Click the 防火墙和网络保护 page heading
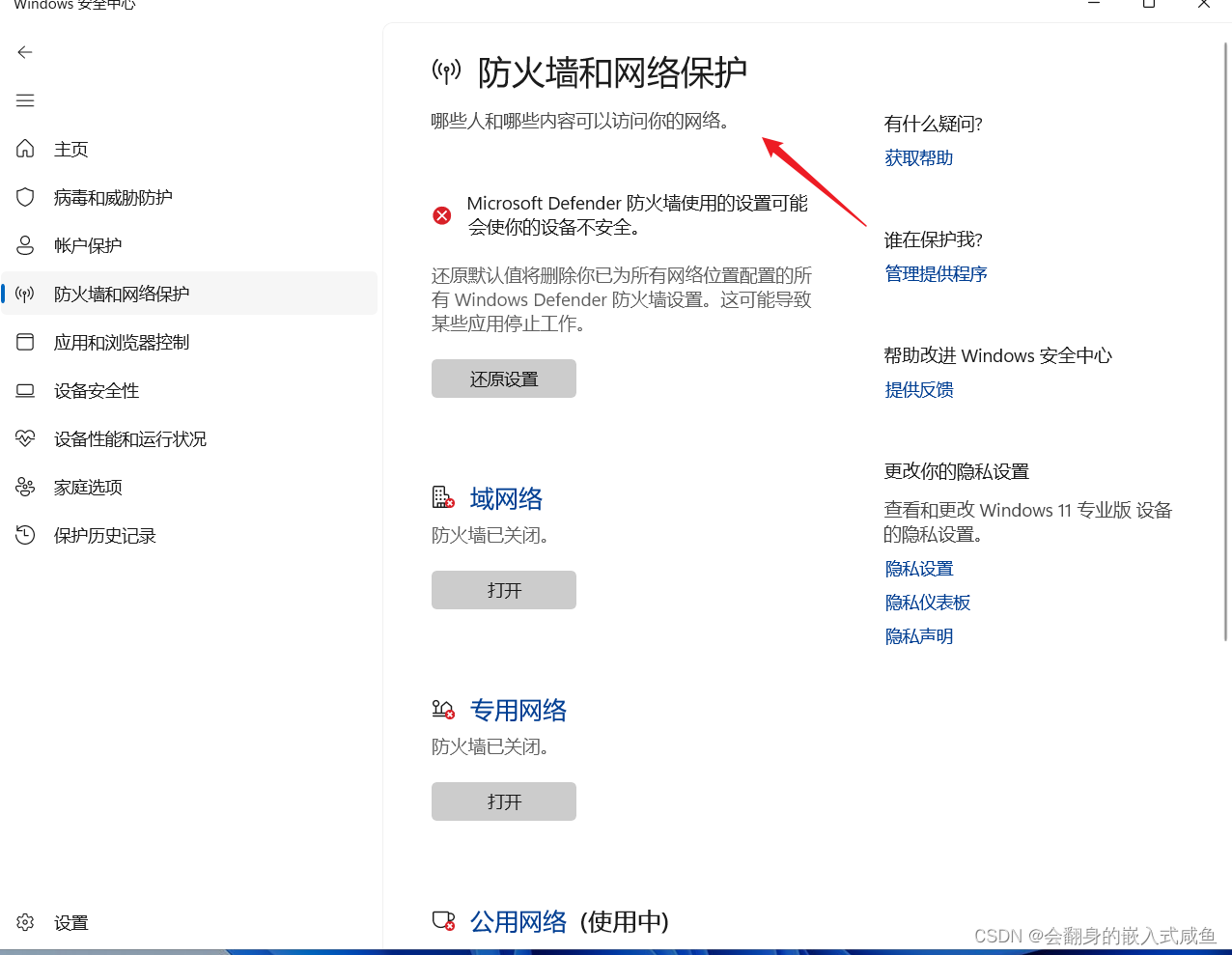 (x=613, y=72)
